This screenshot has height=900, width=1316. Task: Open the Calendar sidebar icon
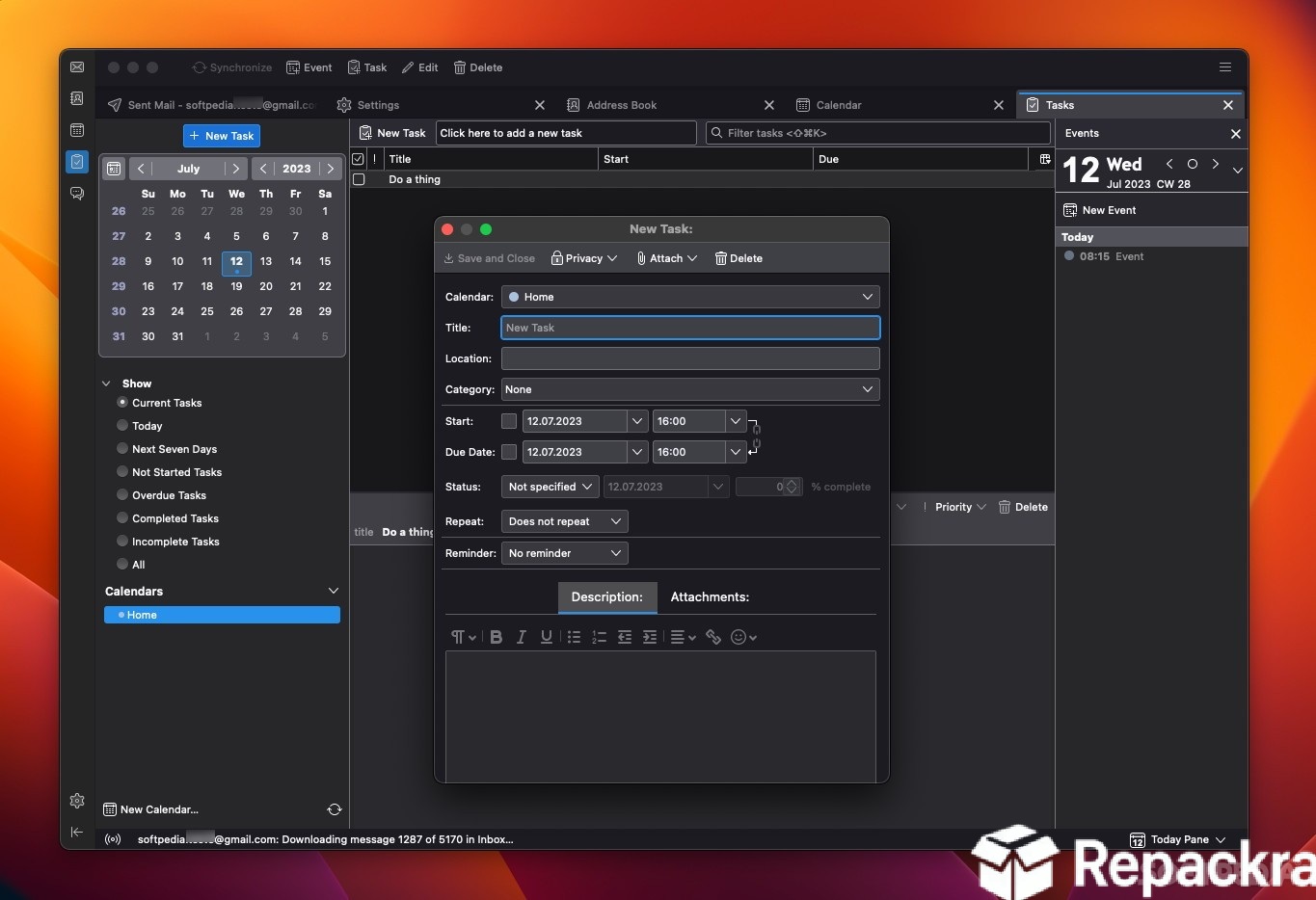[77, 130]
